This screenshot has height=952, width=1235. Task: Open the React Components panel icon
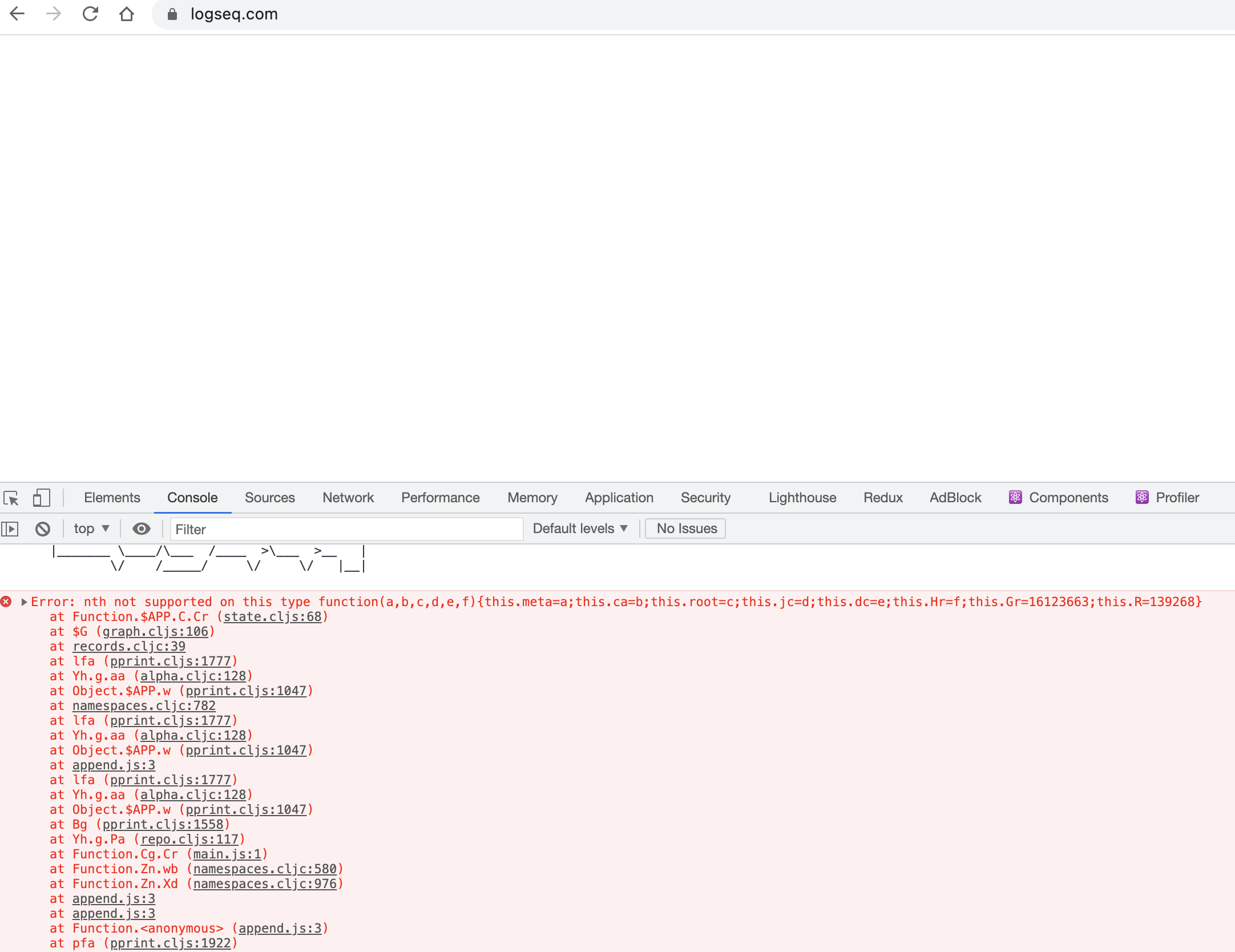coord(1015,497)
